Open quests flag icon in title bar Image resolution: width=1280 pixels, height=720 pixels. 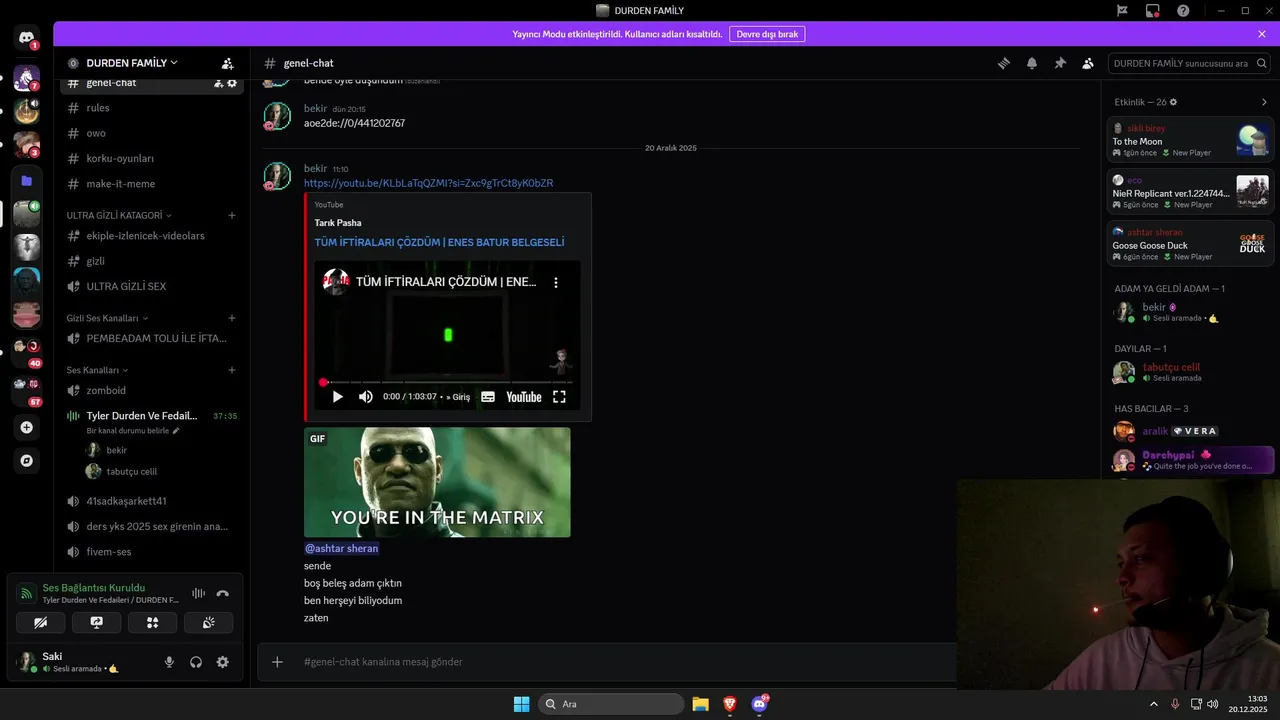(1123, 10)
